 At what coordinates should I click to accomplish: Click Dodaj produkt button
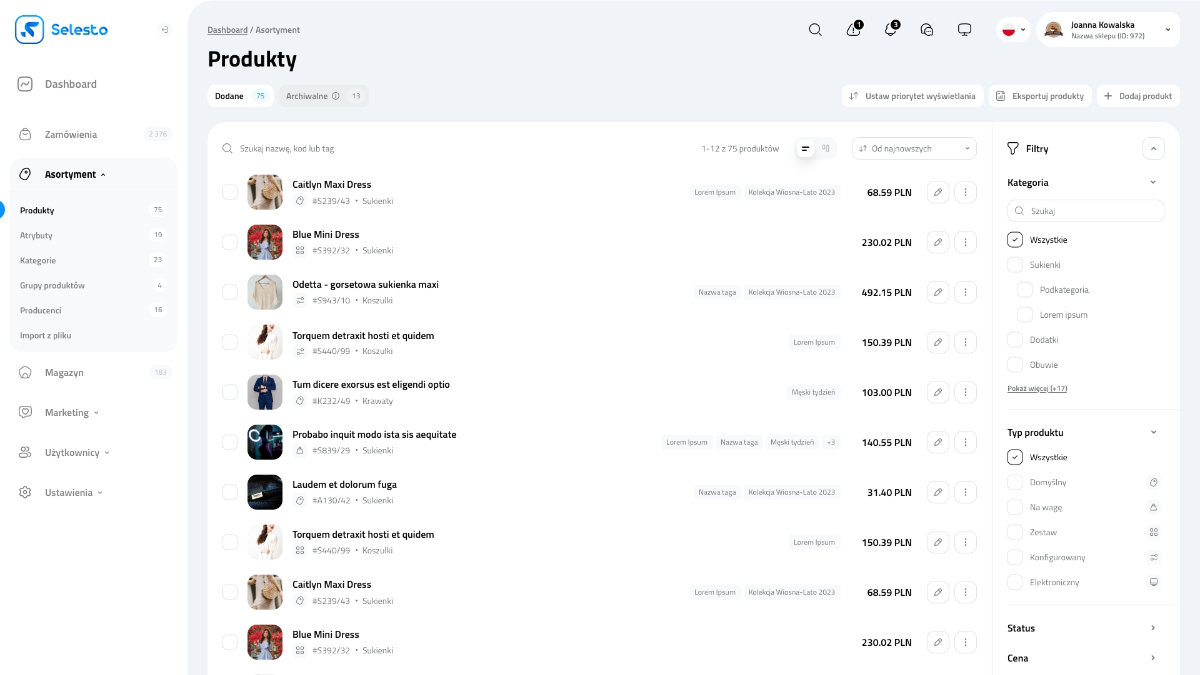tap(1138, 96)
